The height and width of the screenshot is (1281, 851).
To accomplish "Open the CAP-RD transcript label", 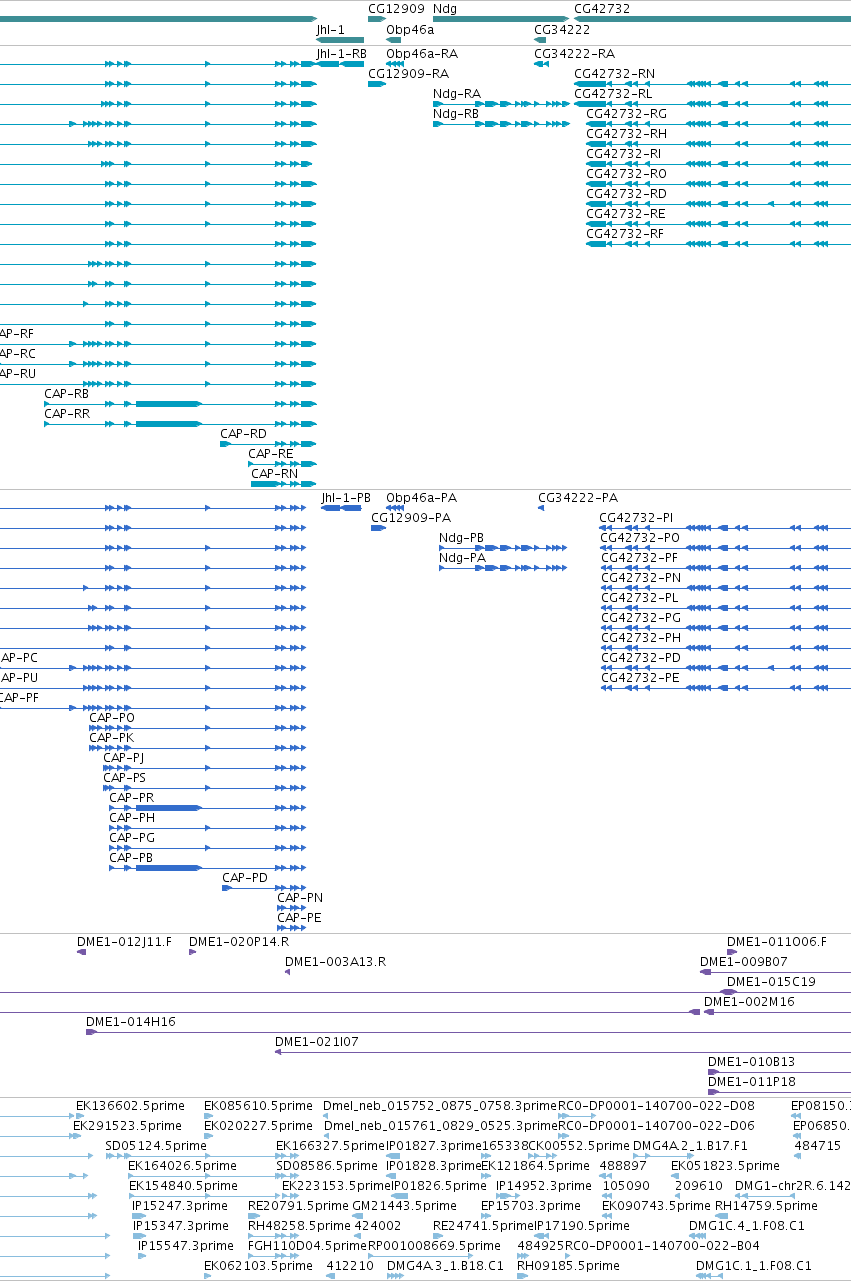I will pos(244,433).
